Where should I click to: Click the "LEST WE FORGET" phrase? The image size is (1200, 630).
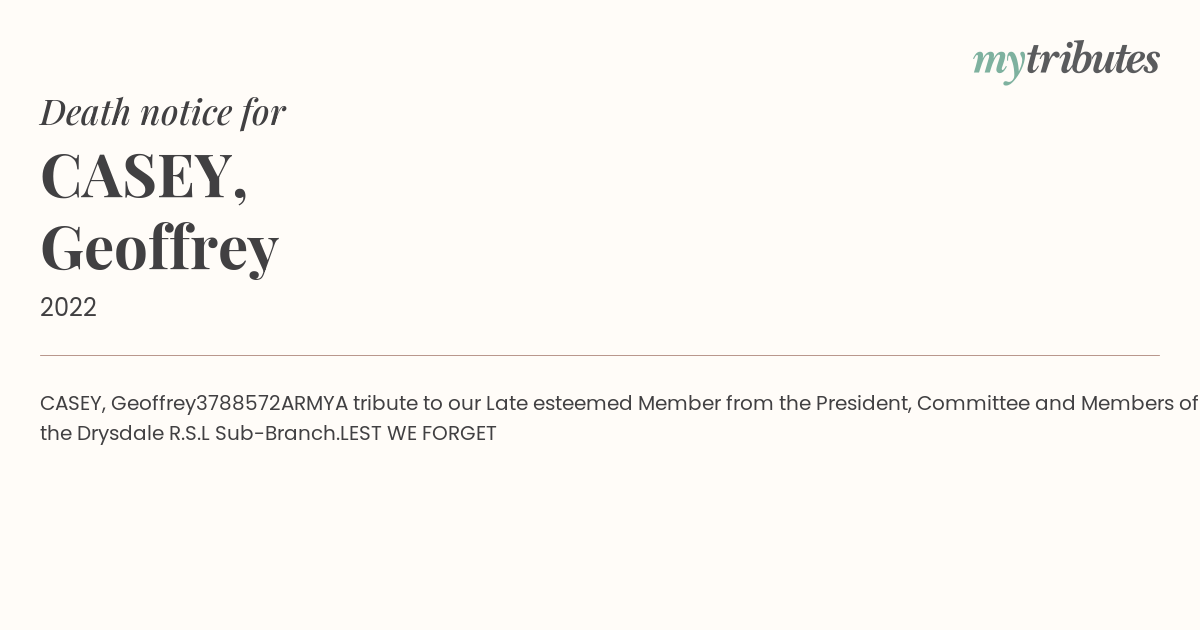tap(418, 434)
